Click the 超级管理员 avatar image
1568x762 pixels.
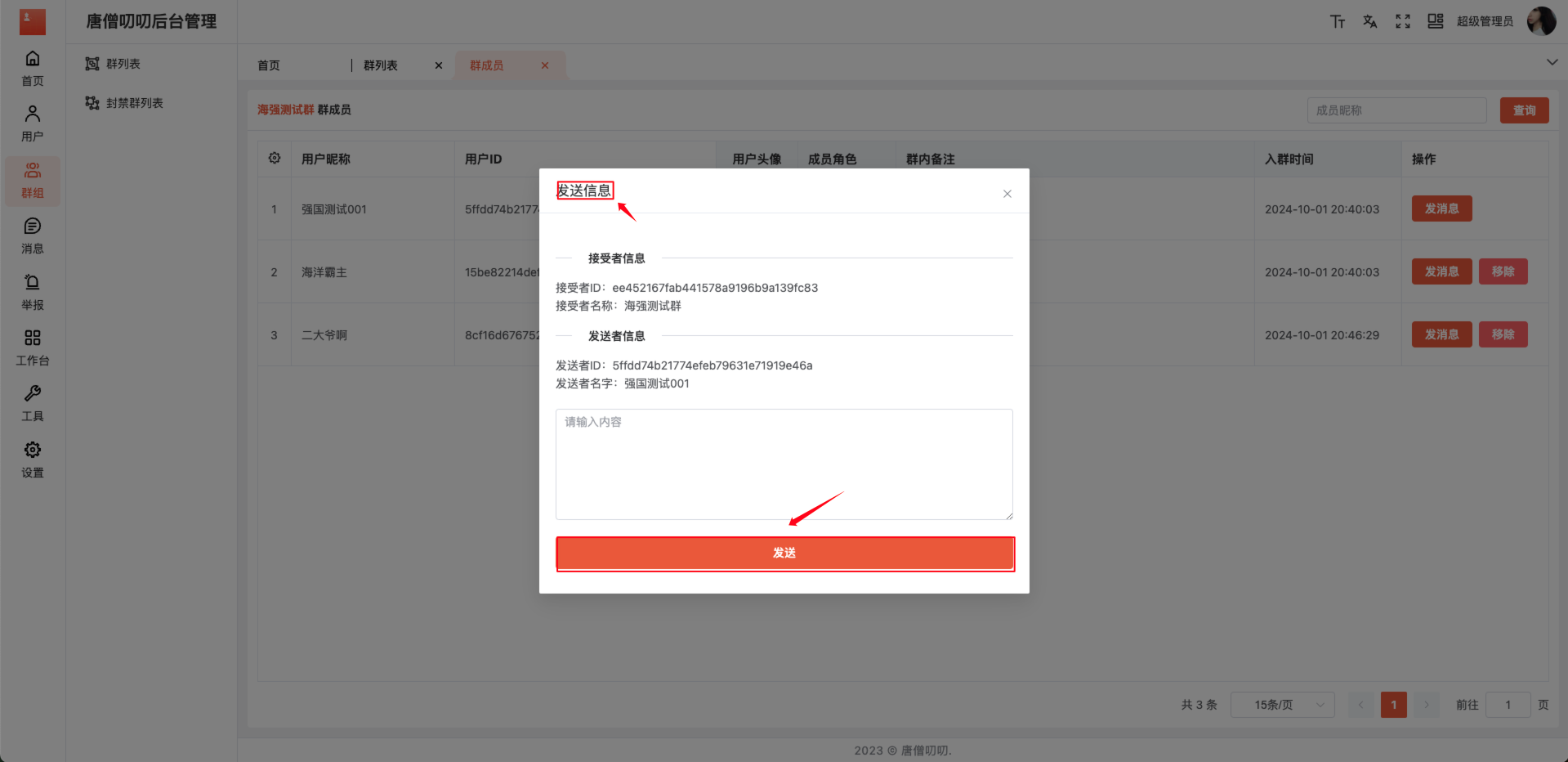(1540, 21)
